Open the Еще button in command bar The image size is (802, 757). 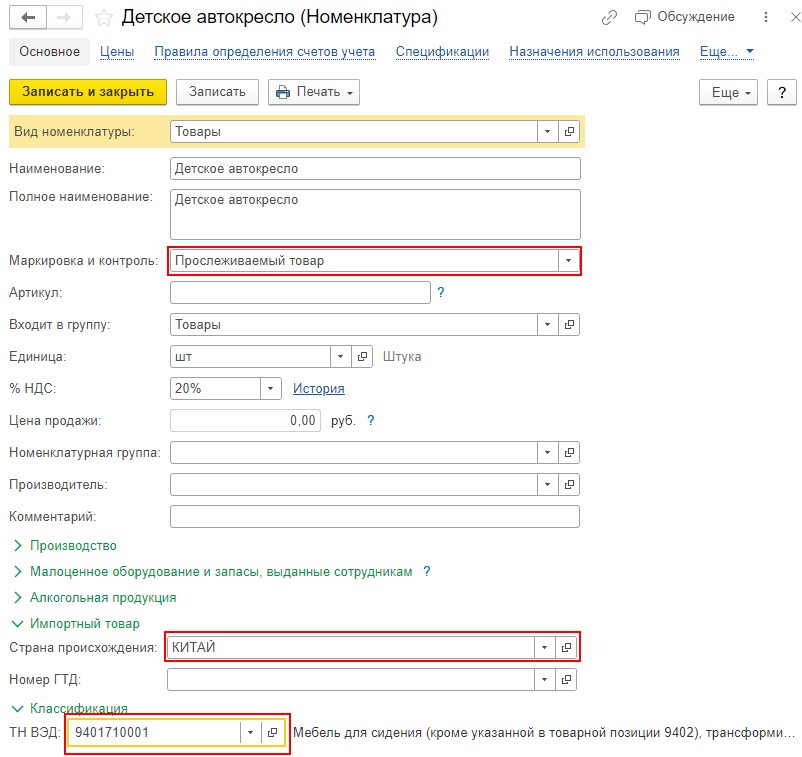tap(728, 93)
